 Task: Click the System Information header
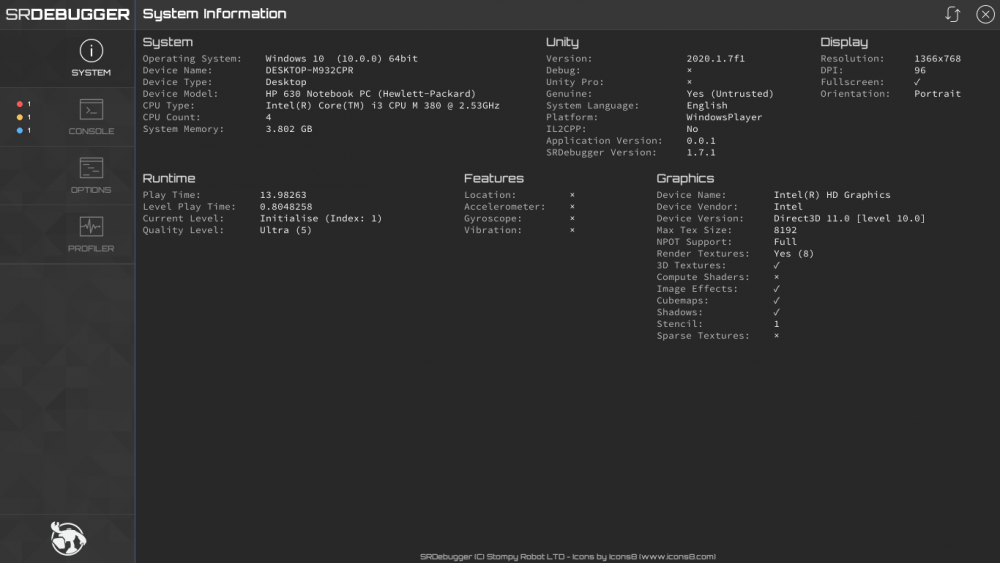pyautogui.click(x=214, y=13)
